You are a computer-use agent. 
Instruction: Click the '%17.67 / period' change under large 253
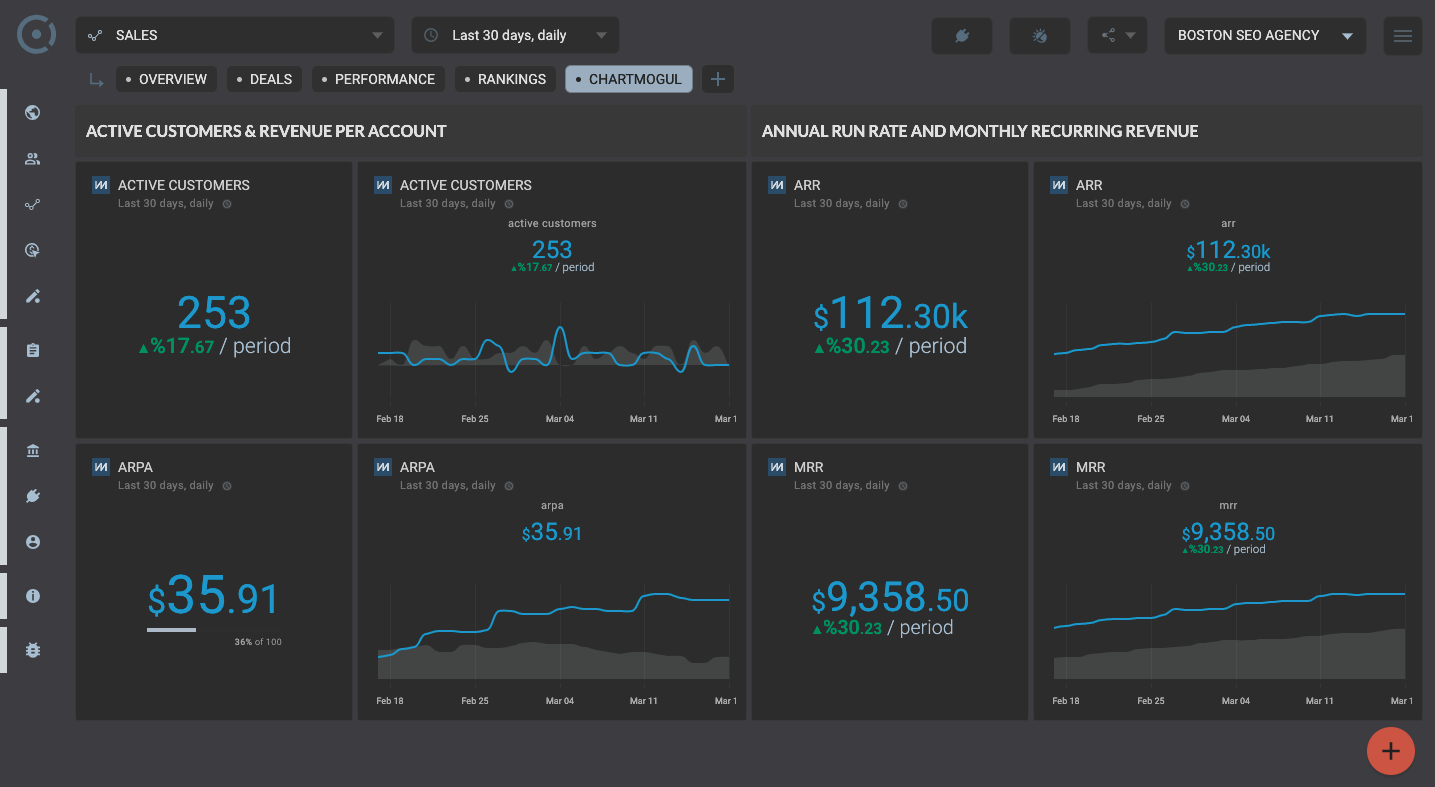pos(214,347)
